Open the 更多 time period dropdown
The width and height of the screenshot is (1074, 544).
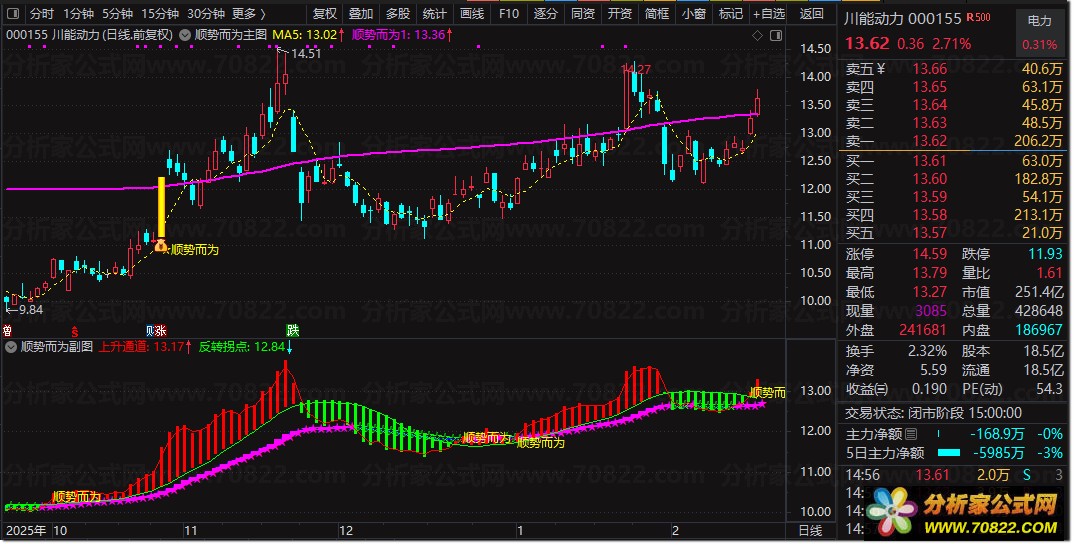249,14
